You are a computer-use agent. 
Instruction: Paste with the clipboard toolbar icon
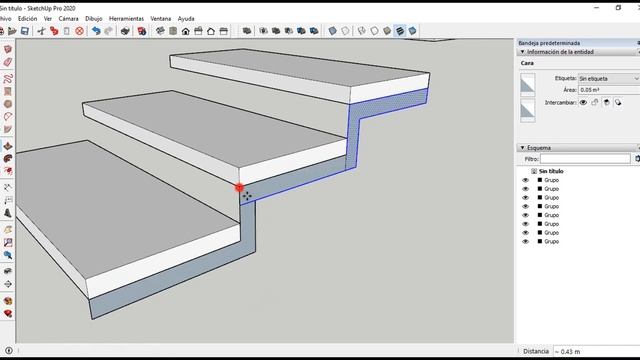point(67,31)
